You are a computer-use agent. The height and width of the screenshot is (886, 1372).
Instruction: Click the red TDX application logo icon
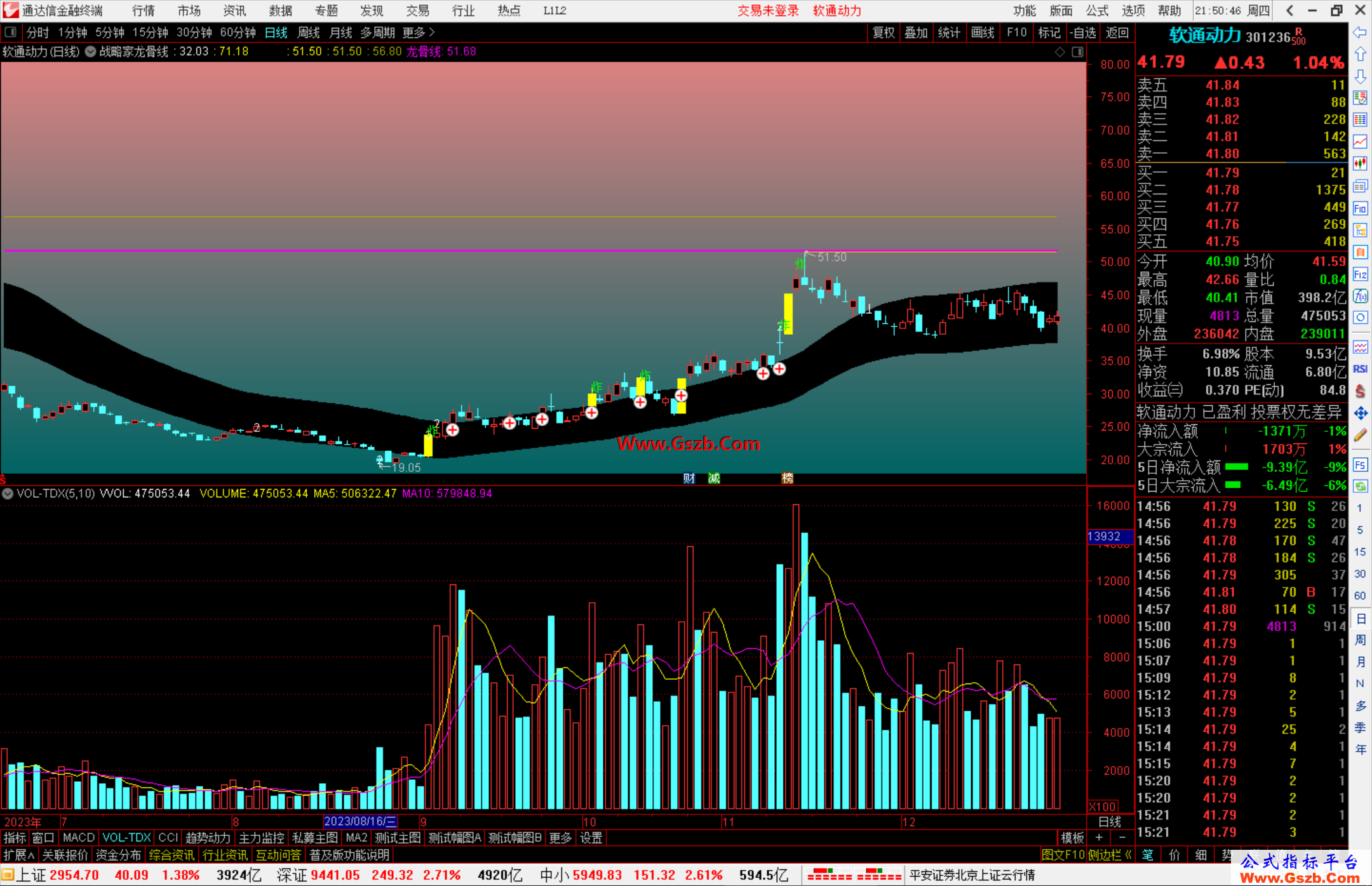click(x=10, y=10)
